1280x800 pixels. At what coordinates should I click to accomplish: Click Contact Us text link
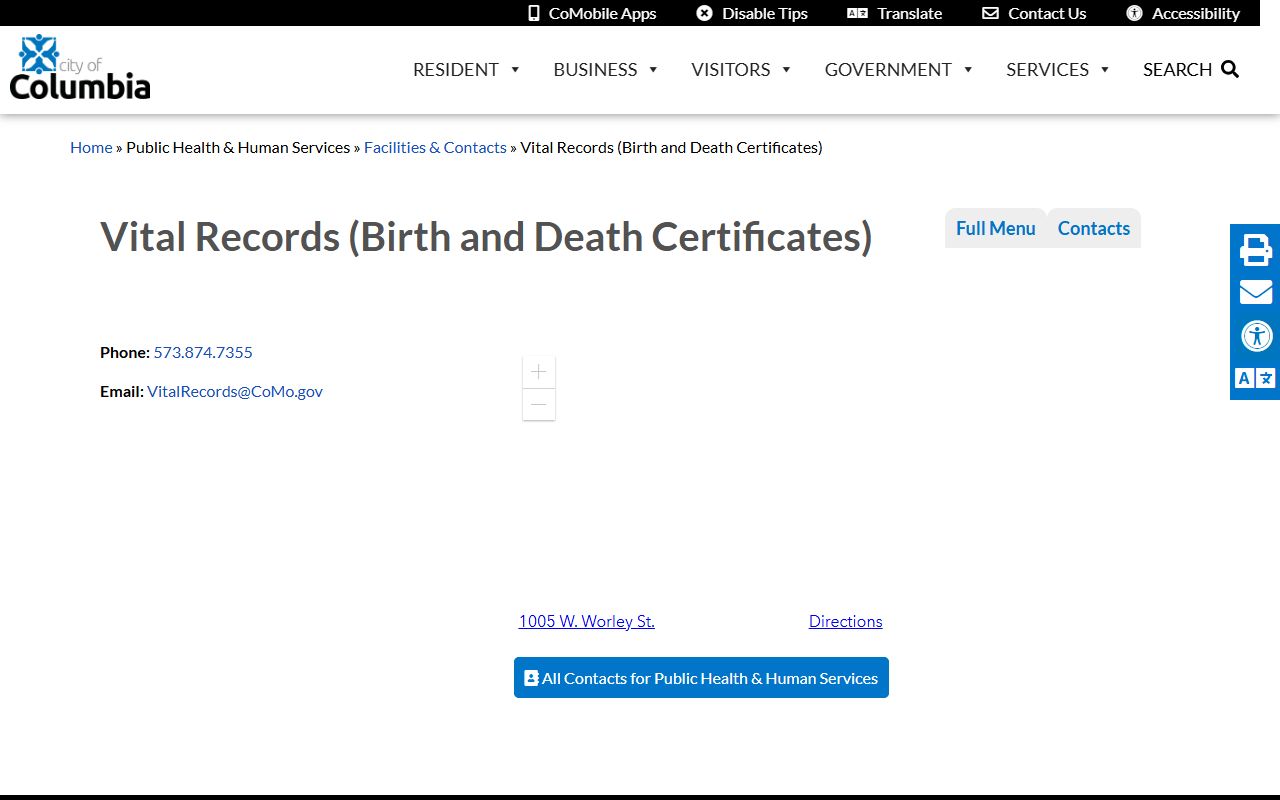pyautogui.click(x=1047, y=13)
